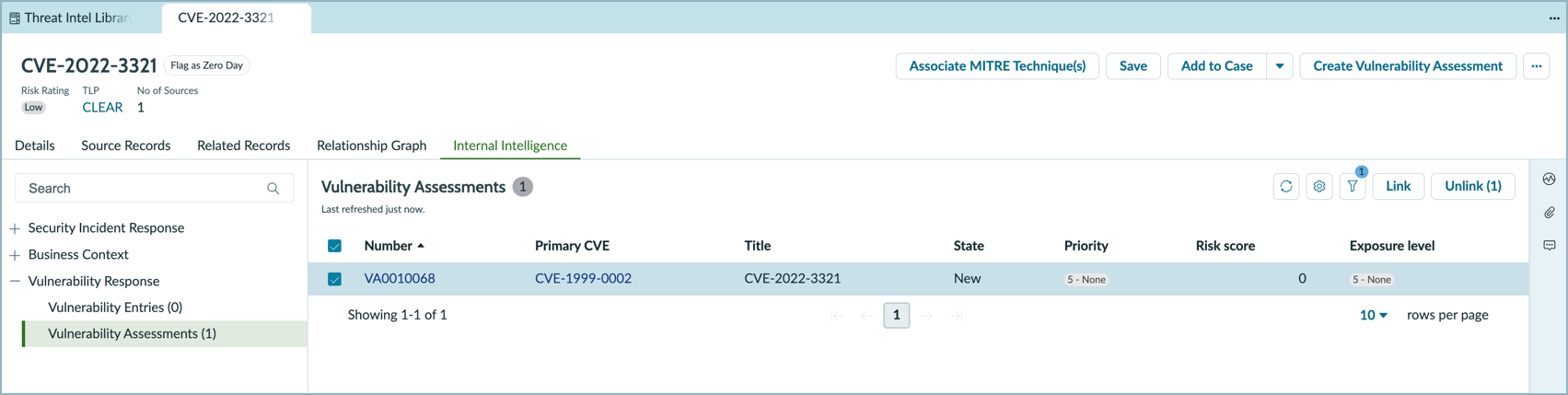Viewport: 1568px width, 395px height.
Task: Go to first page arrow
Action: coord(837,316)
